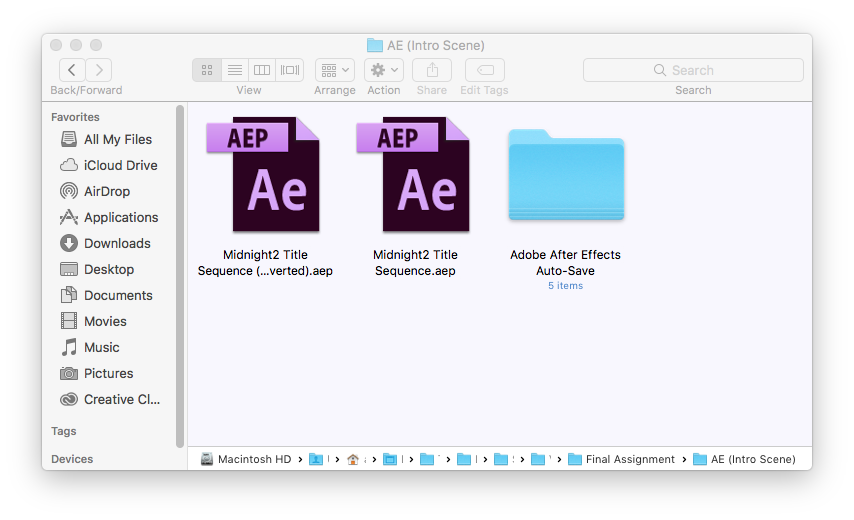Go back with the Back arrow button
The image size is (854, 520).
tap(72, 70)
